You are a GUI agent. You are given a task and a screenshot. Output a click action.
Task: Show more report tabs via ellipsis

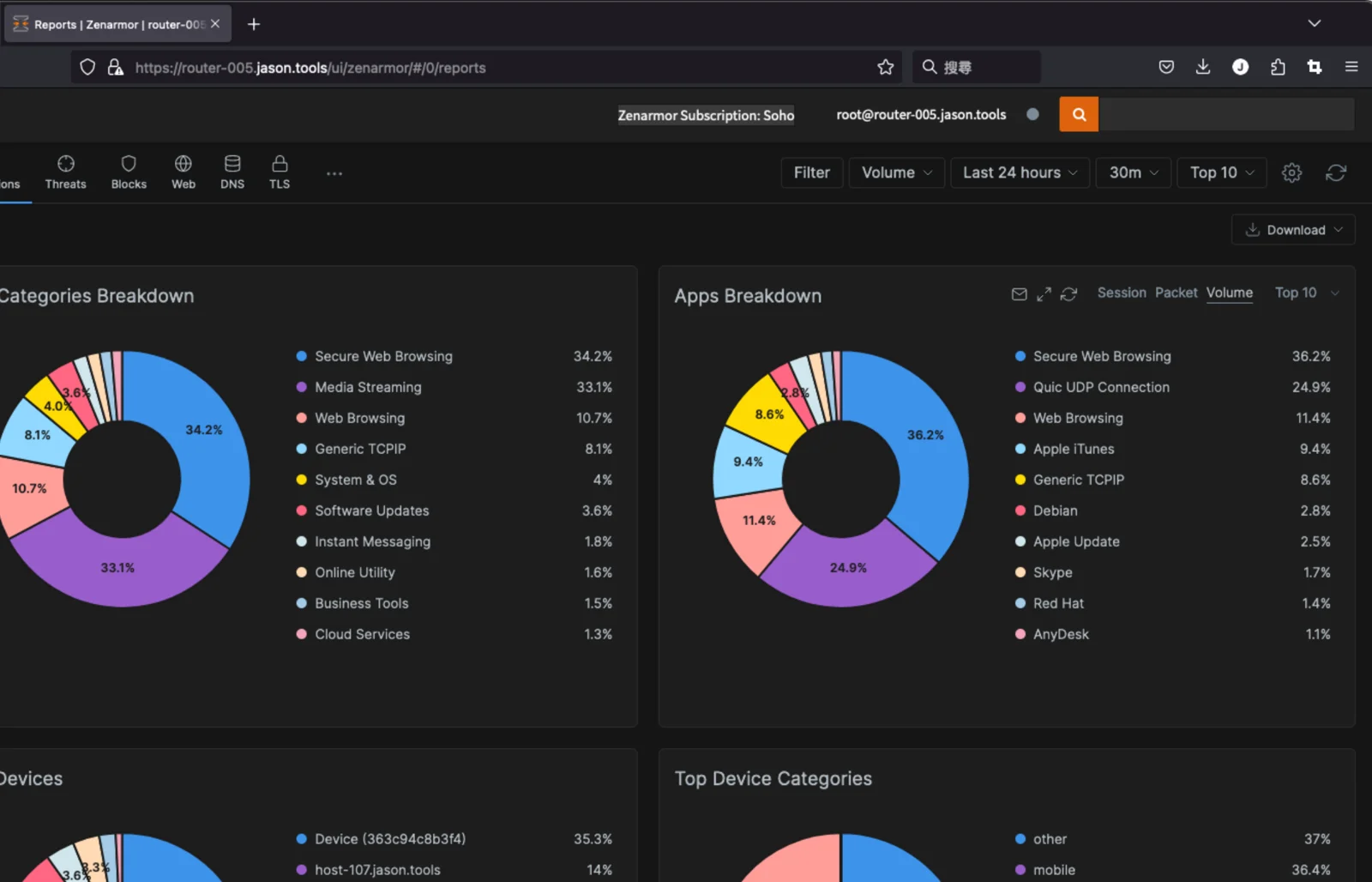pyautogui.click(x=334, y=173)
